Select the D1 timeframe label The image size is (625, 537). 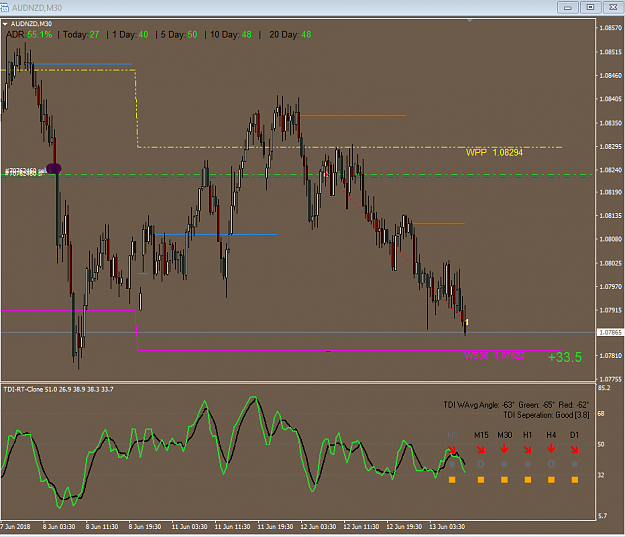574,435
